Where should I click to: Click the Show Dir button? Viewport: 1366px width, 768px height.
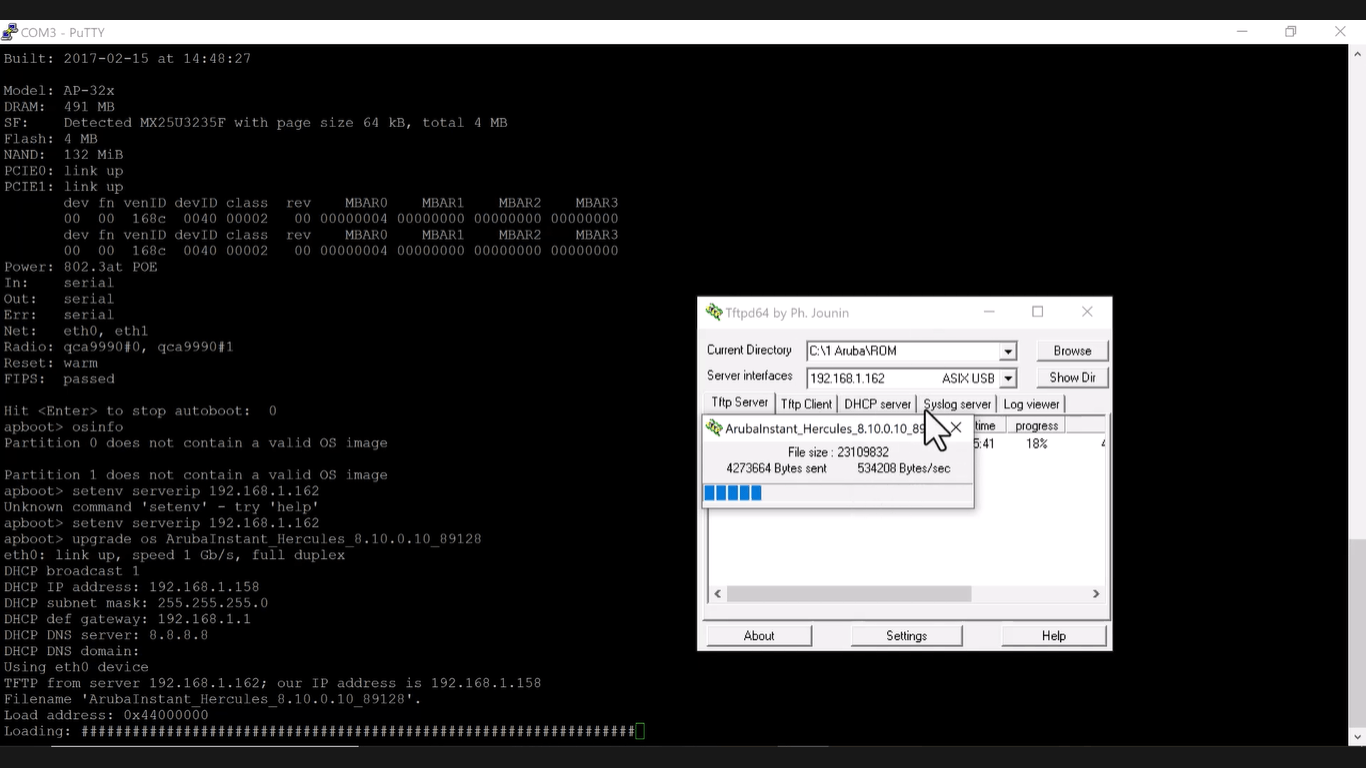point(1072,378)
